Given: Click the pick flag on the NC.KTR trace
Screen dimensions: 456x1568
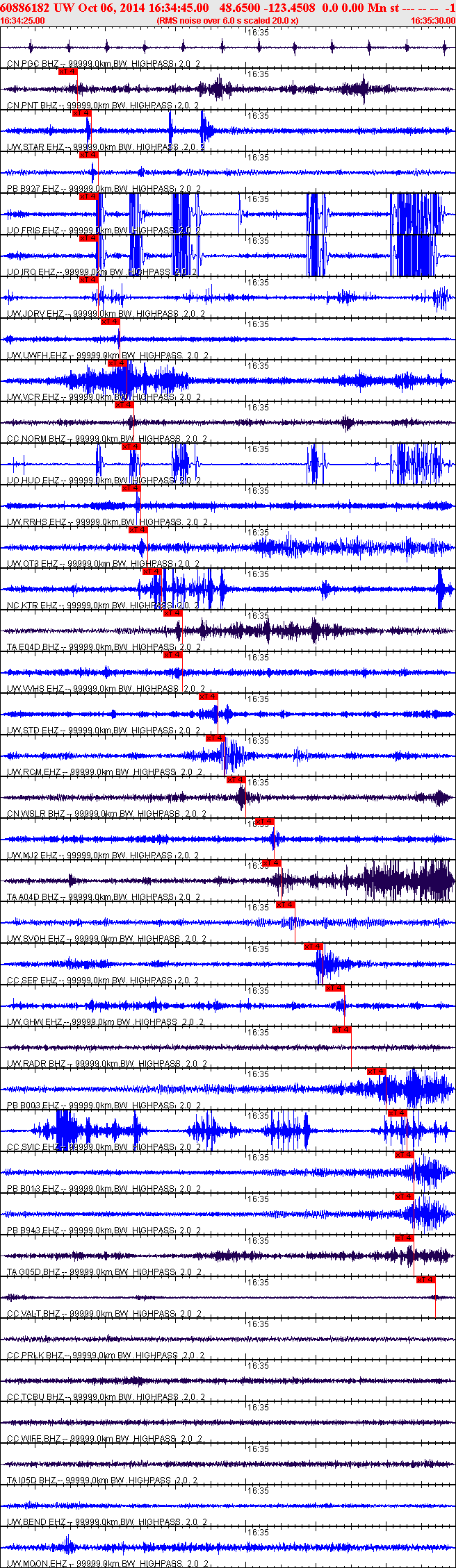Looking at the screenshot, I should pyautogui.click(x=153, y=572).
